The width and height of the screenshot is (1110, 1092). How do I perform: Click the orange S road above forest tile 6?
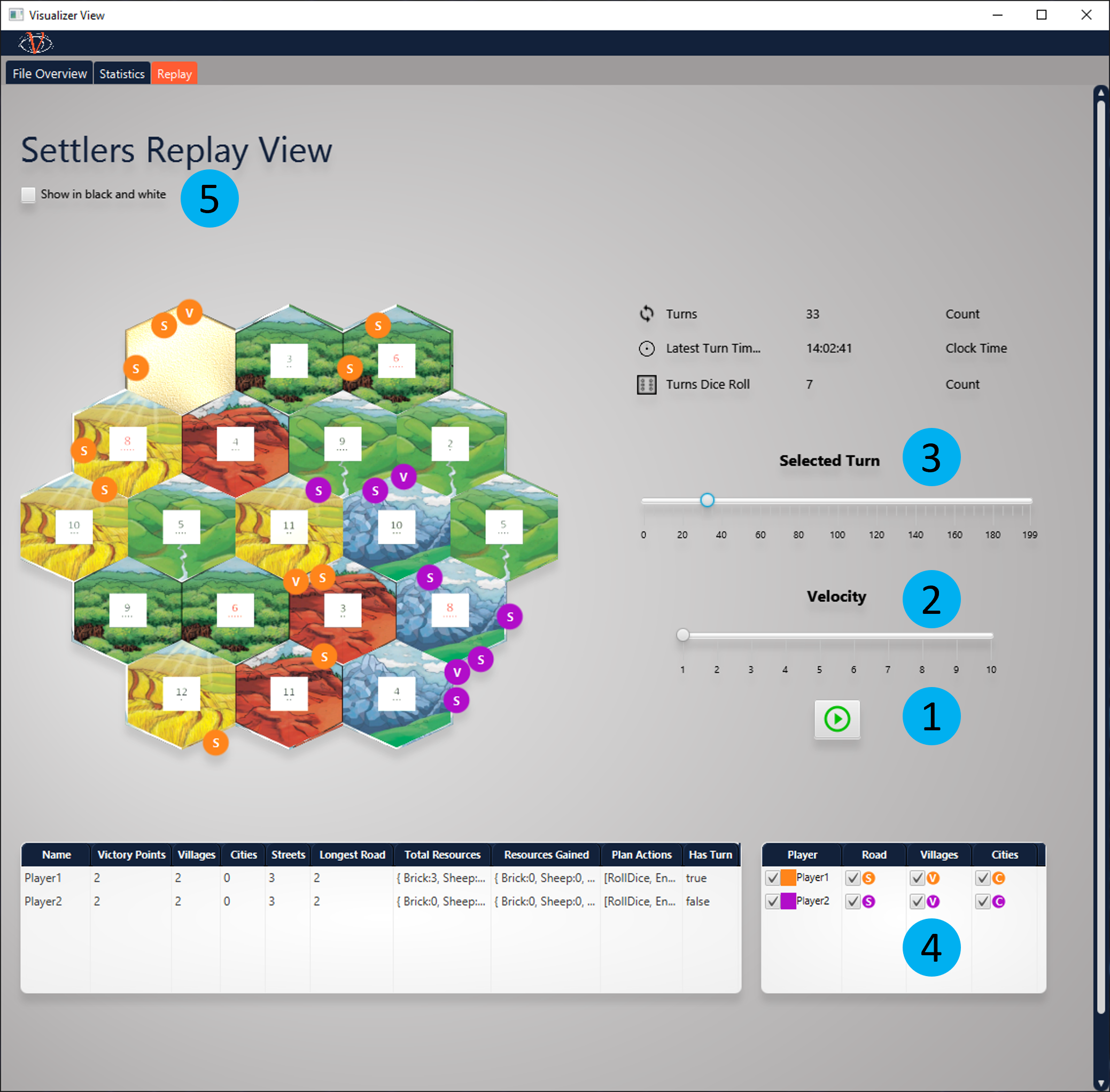[x=378, y=325]
